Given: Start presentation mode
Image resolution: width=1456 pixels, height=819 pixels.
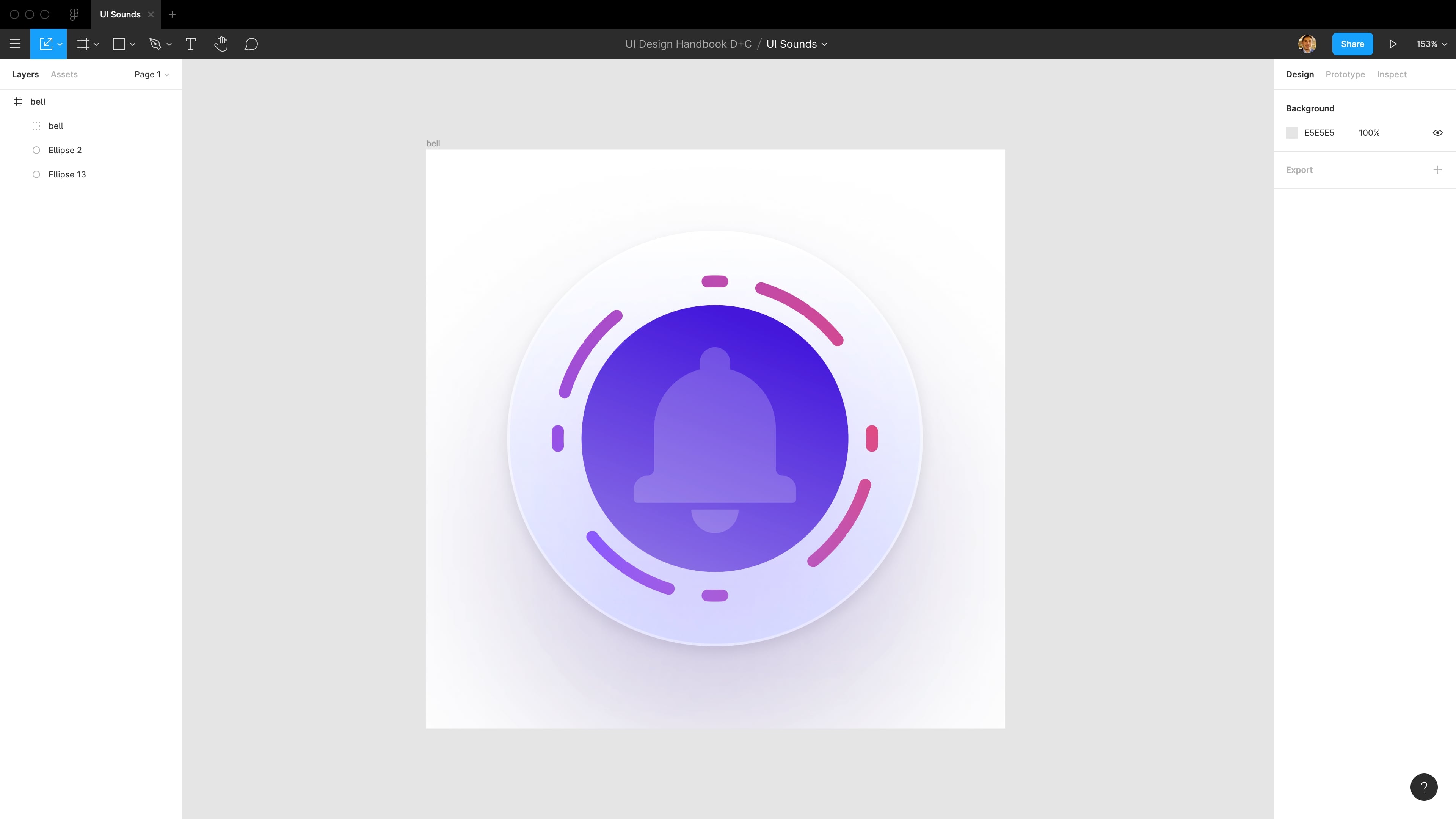Looking at the screenshot, I should click(x=1393, y=44).
